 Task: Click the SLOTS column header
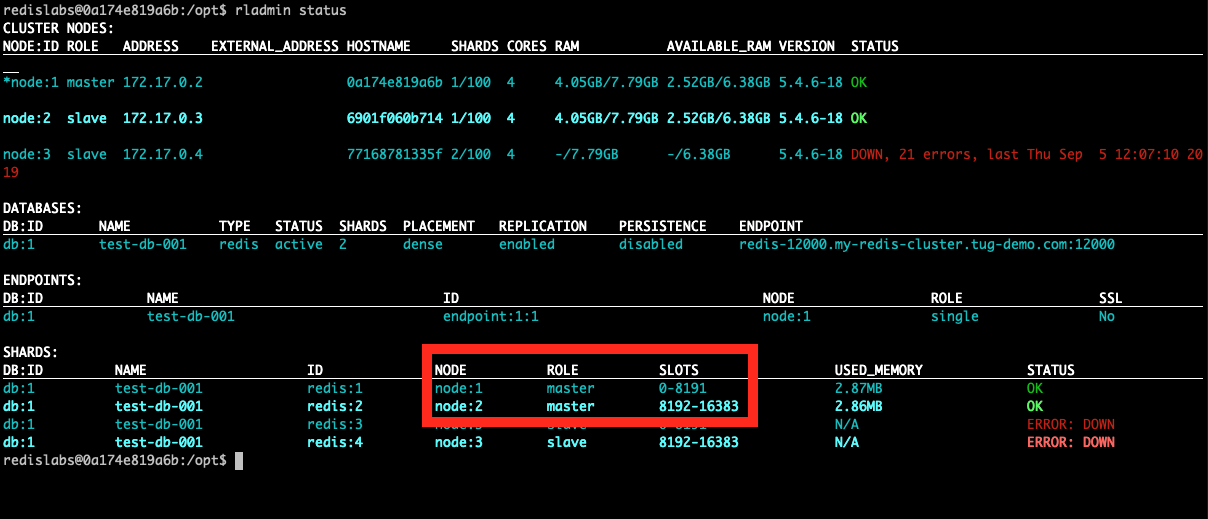click(679, 370)
